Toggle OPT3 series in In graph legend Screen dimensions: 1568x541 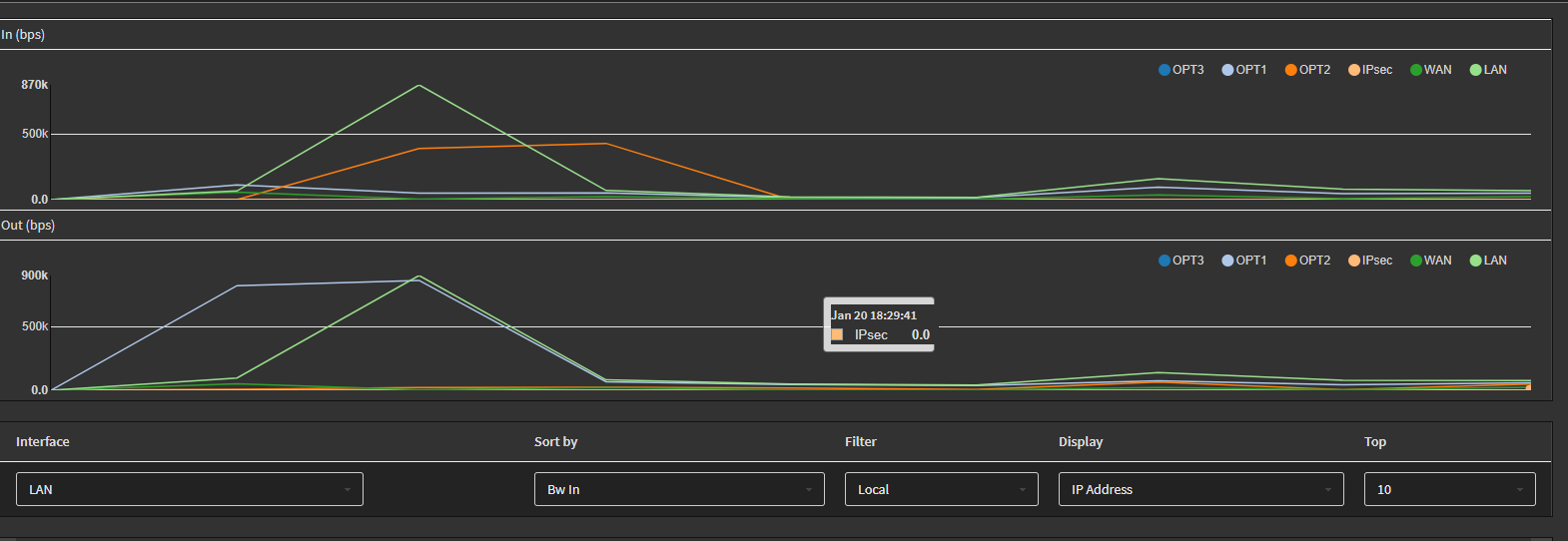(1180, 70)
